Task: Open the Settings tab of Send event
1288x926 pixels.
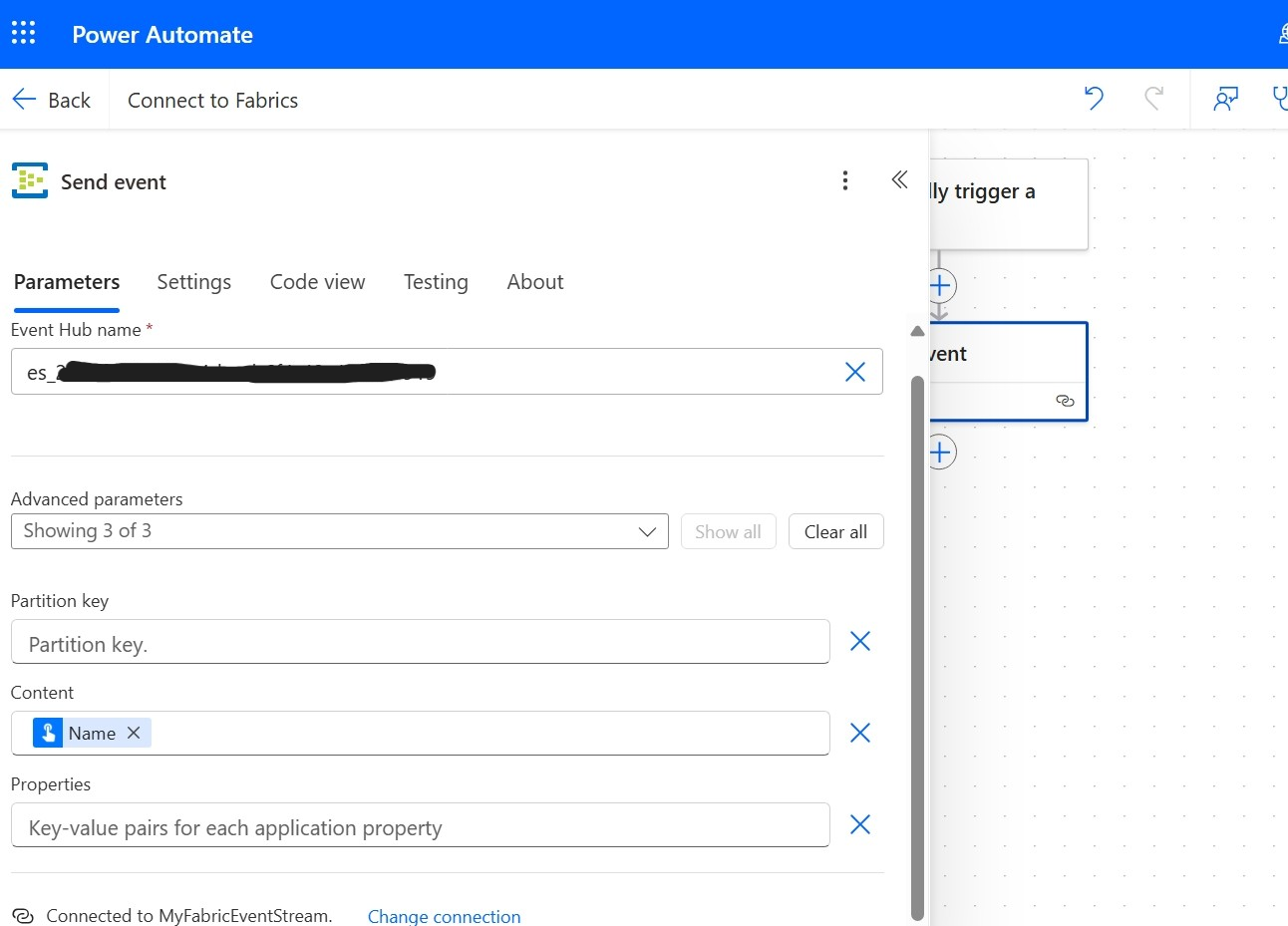Action: point(193,281)
